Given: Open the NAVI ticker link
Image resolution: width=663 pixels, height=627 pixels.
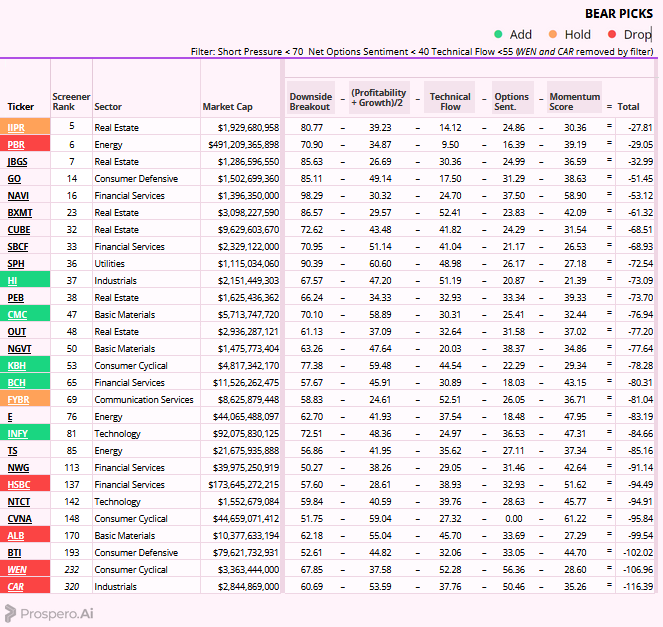Looking at the screenshot, I should 18,196.
